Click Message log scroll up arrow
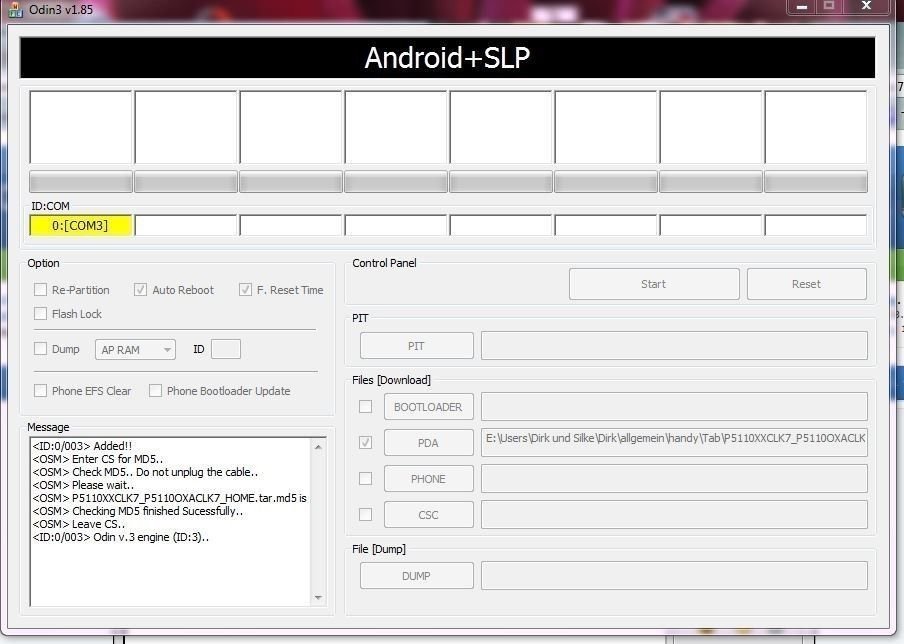904x644 pixels. (318, 446)
